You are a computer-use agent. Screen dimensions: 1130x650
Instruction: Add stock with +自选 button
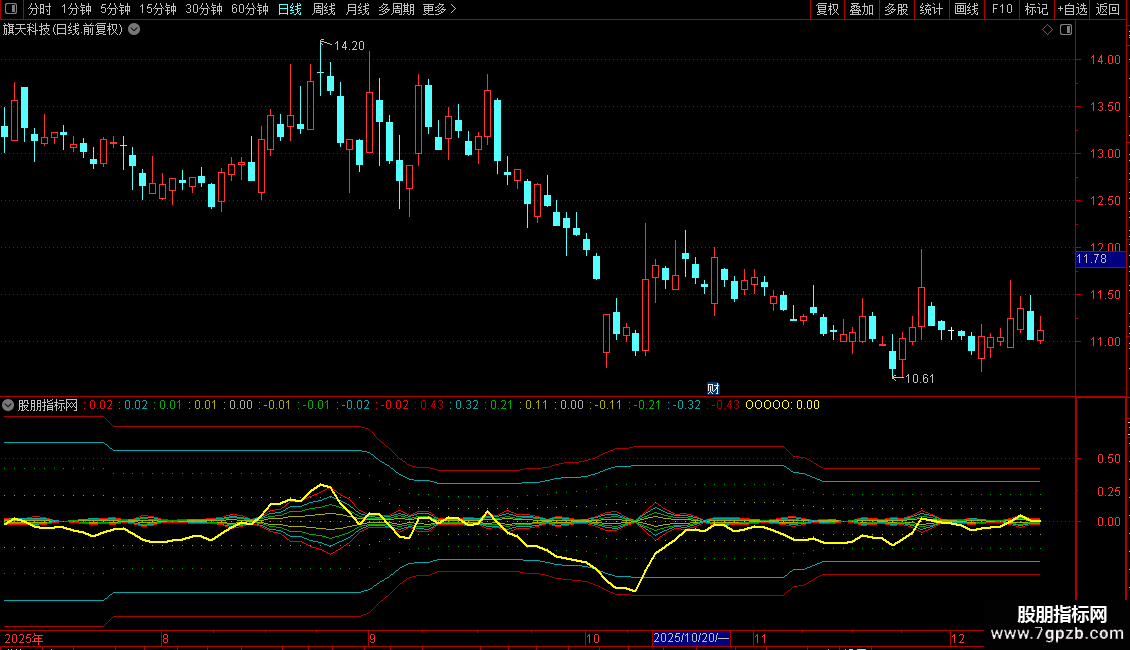[x=1071, y=9]
